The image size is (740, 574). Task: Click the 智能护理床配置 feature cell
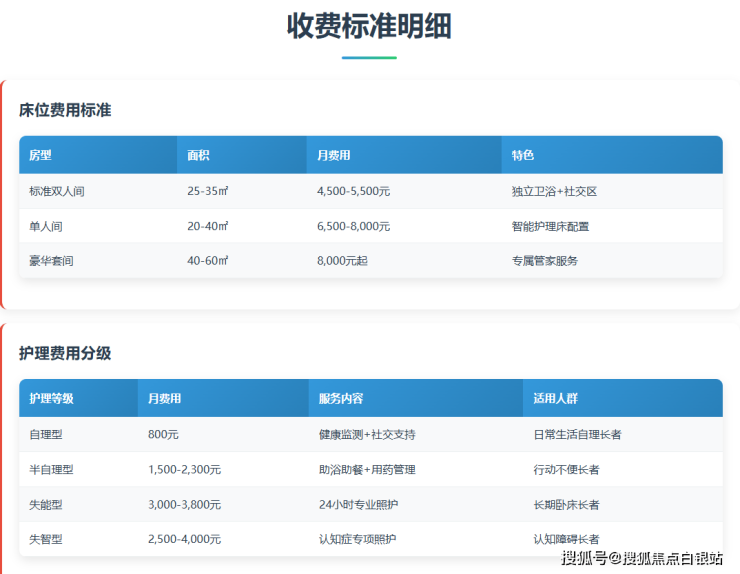(x=550, y=226)
